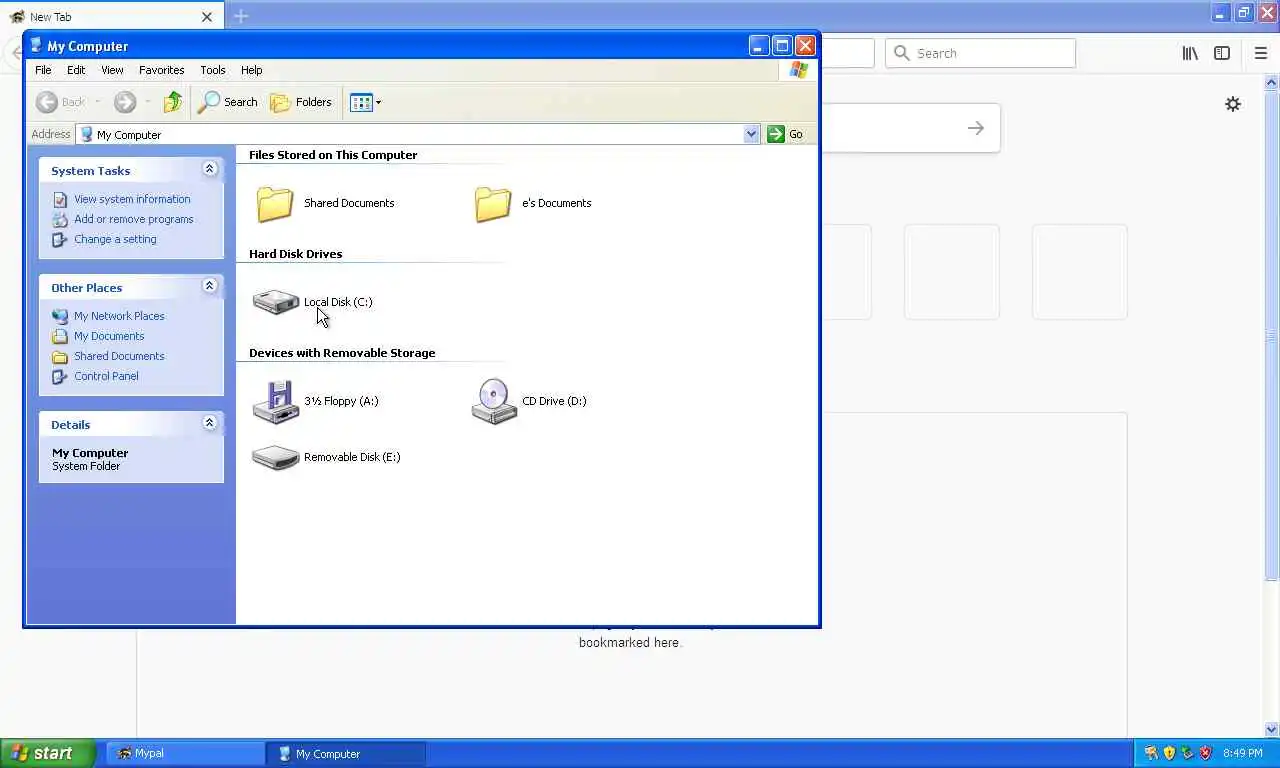Open browser Library icon
Image resolution: width=1280 pixels, height=768 pixels.
1190,53
